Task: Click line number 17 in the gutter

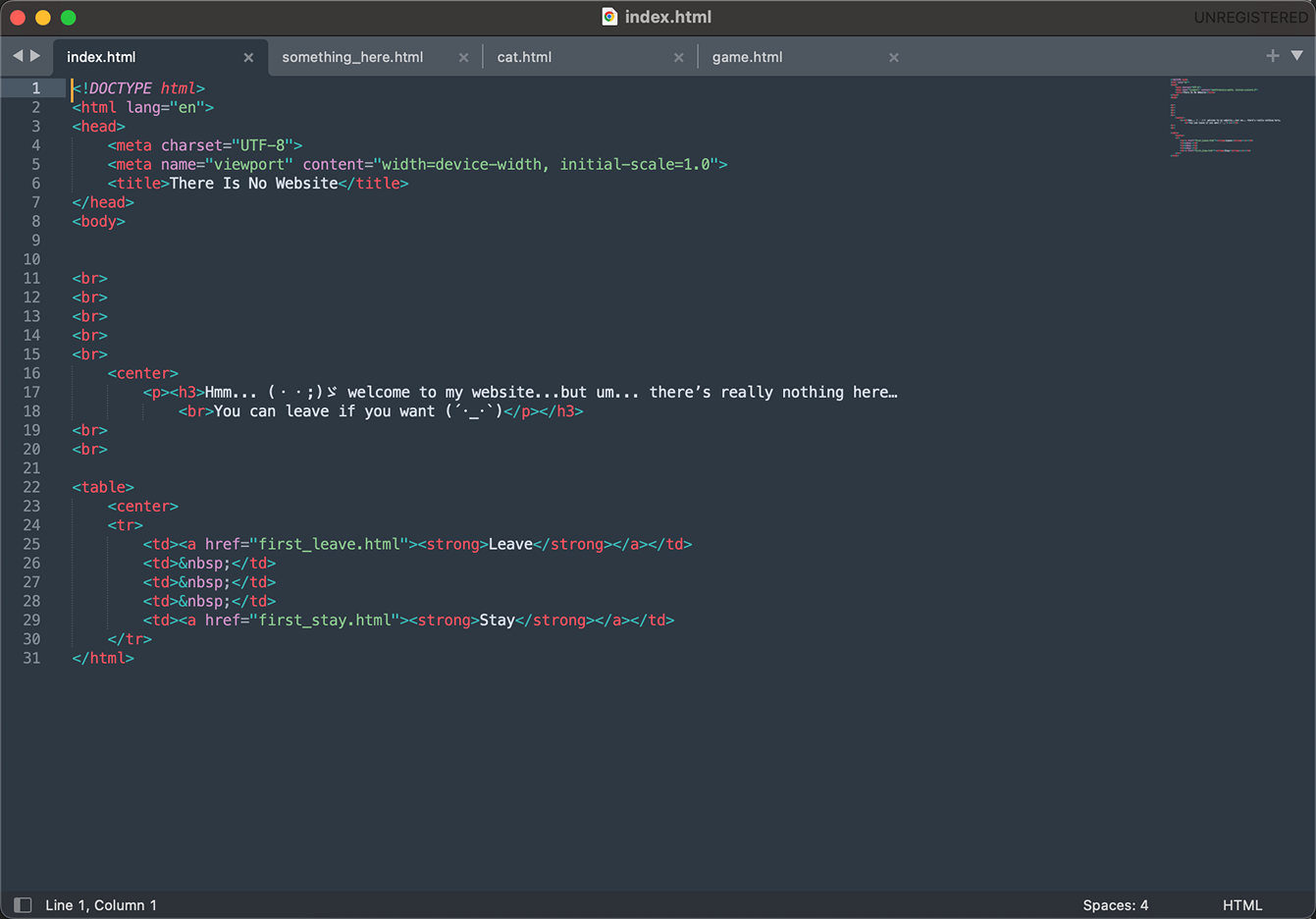Action: pyautogui.click(x=31, y=392)
